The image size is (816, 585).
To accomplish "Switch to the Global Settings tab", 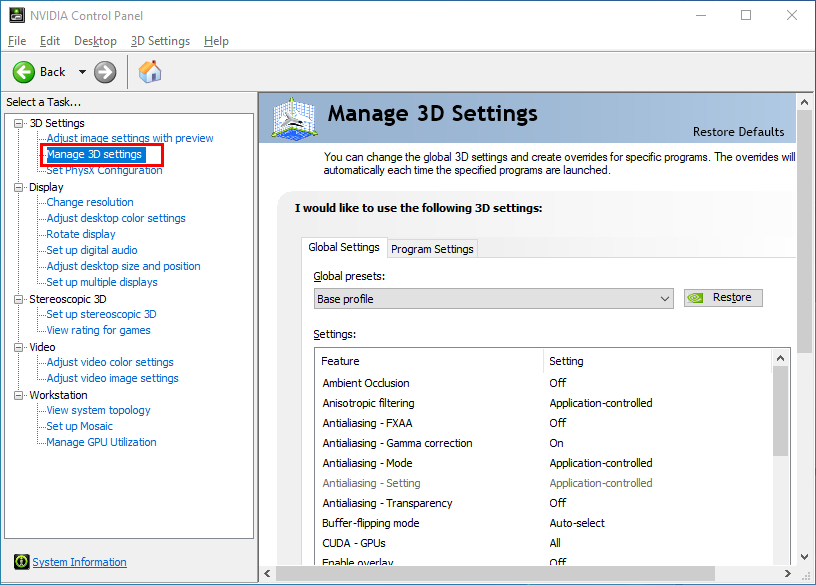I will [x=343, y=247].
